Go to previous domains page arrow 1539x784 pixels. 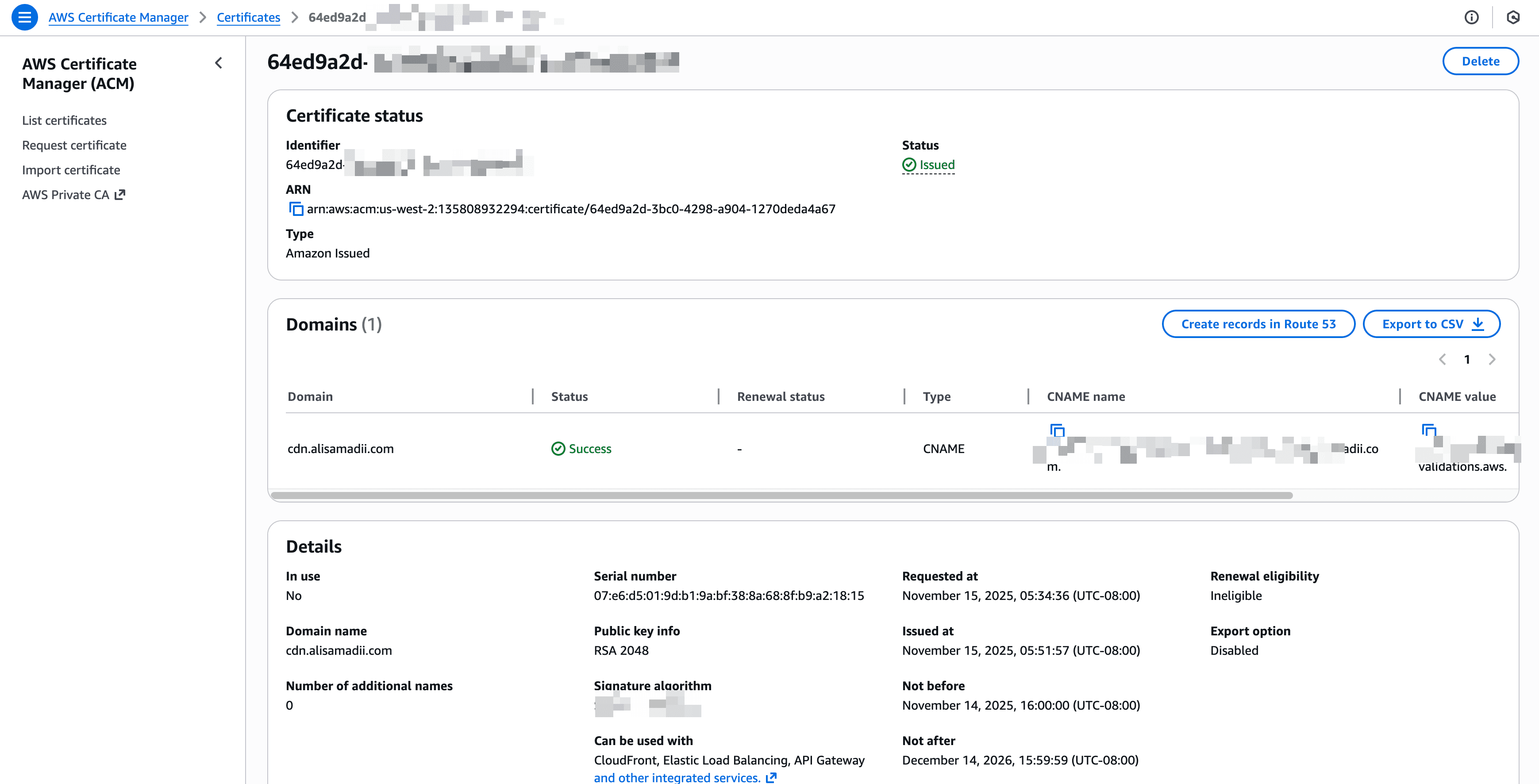click(1442, 359)
